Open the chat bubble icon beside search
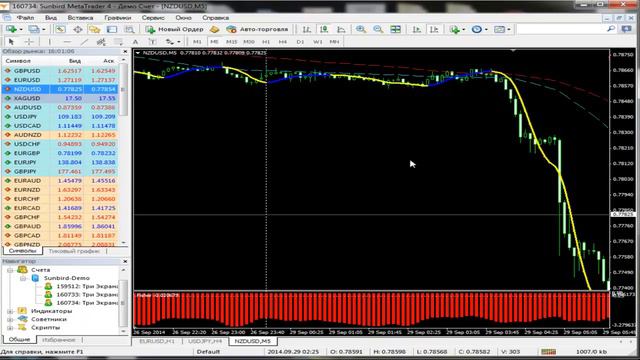 tap(626, 29)
